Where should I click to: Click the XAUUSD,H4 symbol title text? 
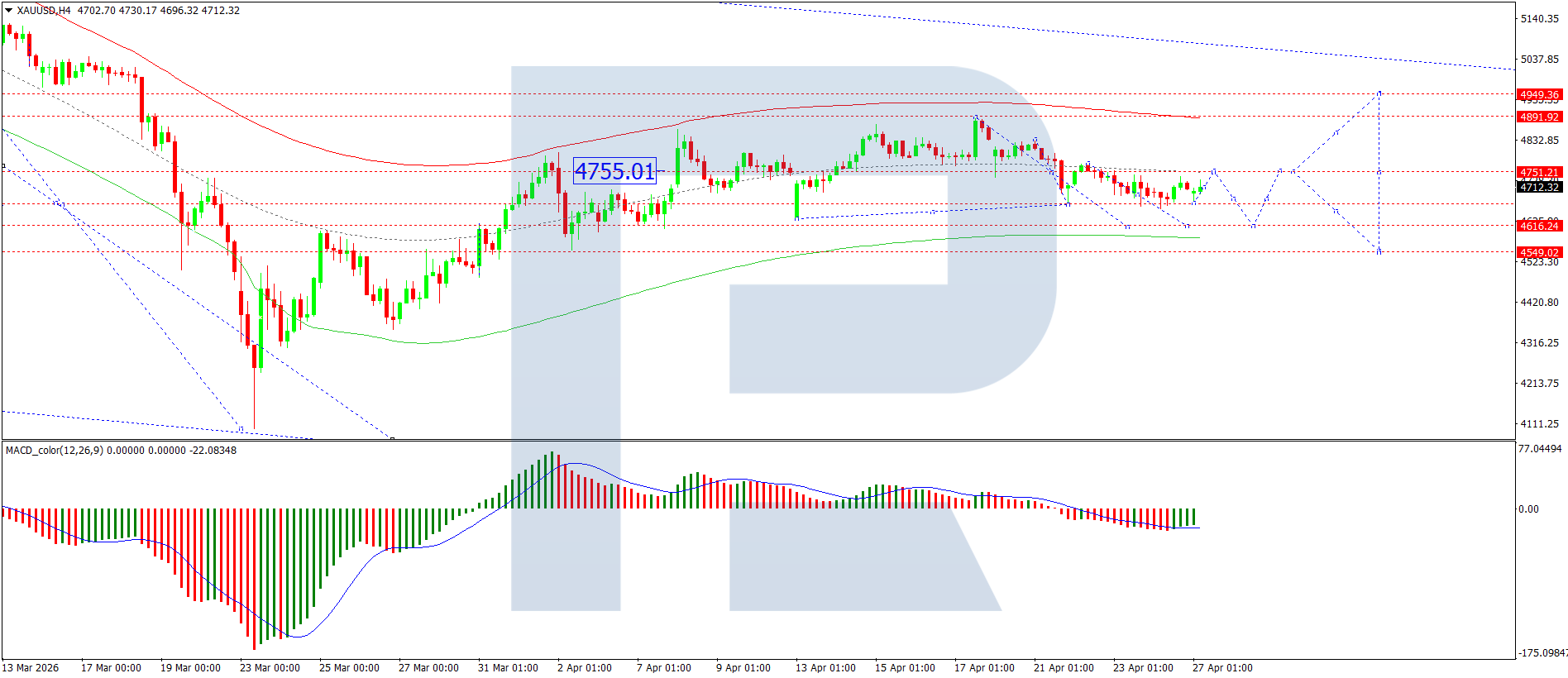[44, 11]
